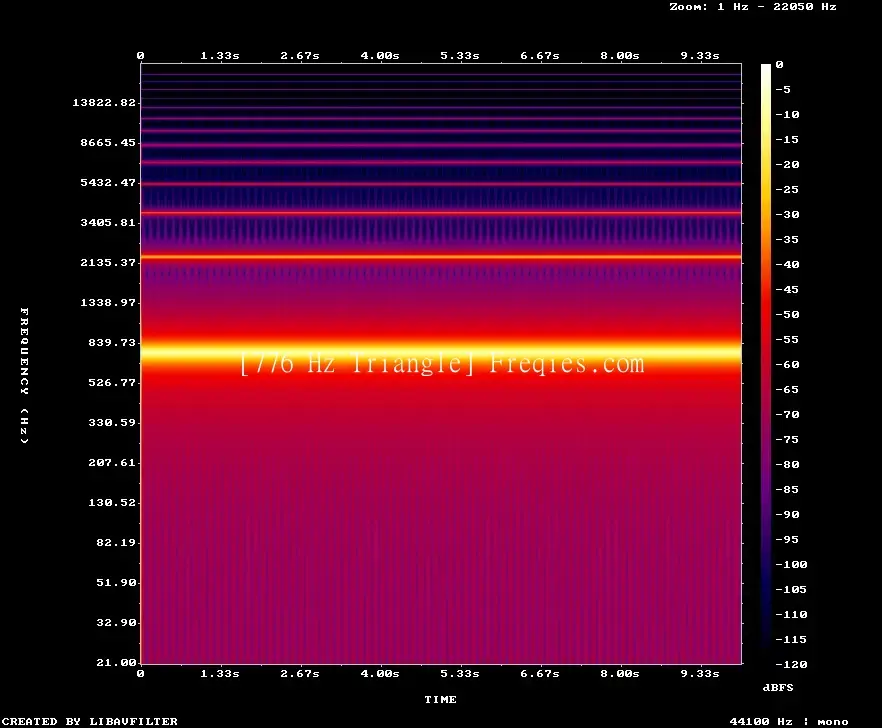Select the -110 dBFS scale label
The image size is (882, 728).
pos(791,614)
